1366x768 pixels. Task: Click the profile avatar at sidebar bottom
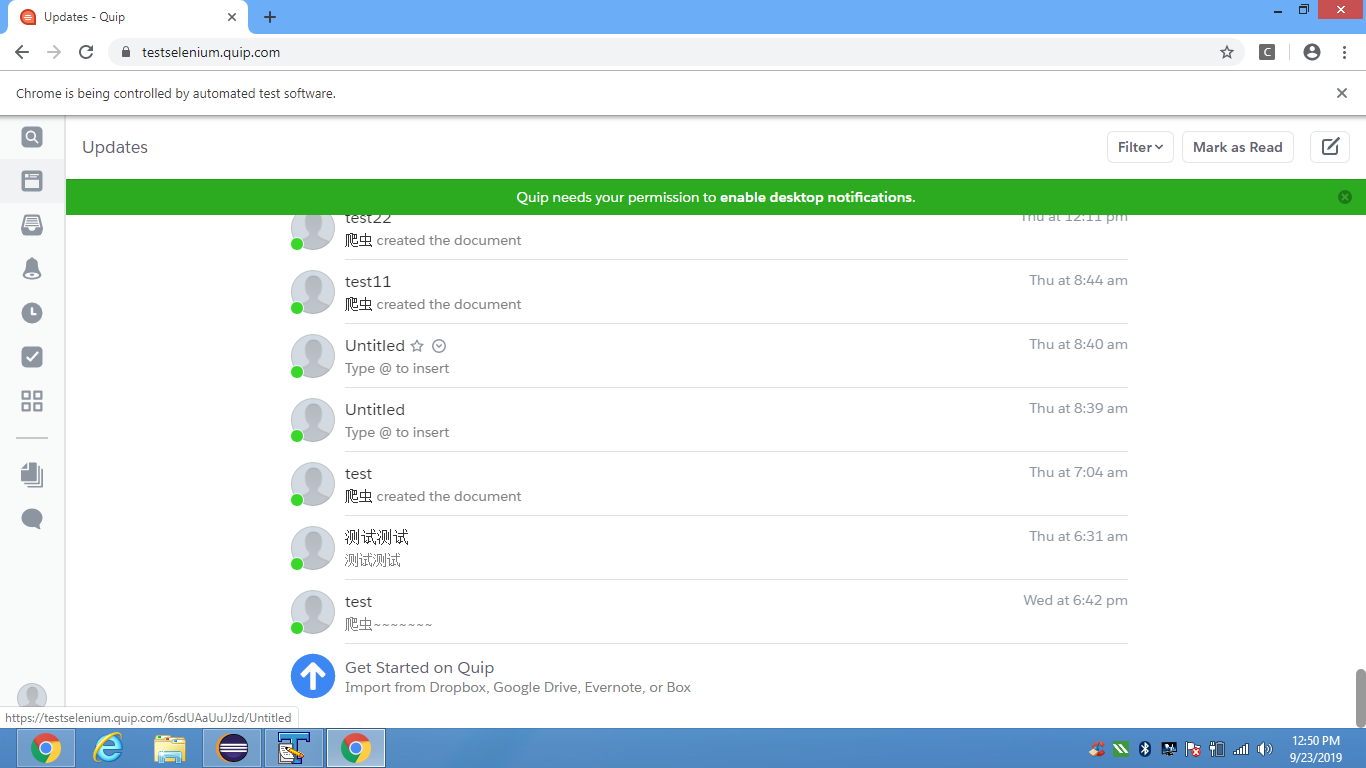coord(32,697)
